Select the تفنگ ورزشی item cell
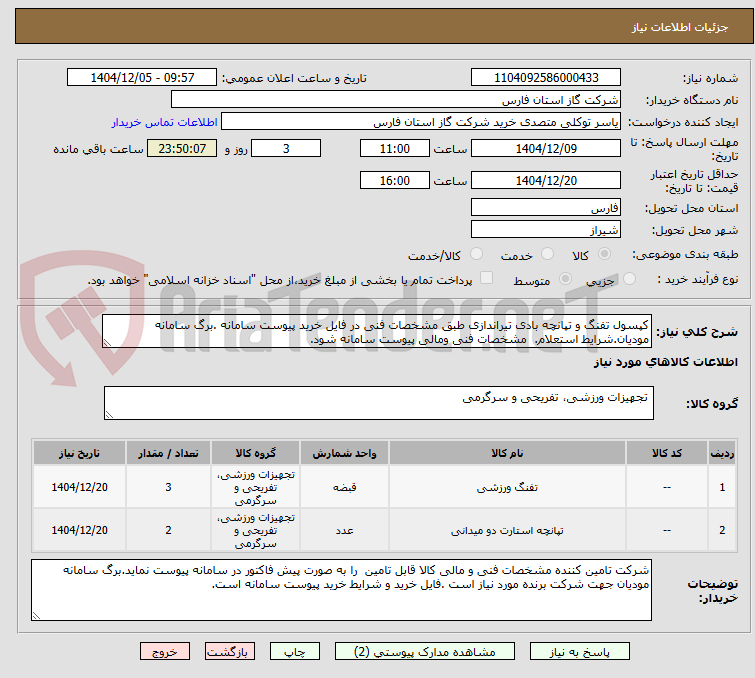 click(507, 487)
